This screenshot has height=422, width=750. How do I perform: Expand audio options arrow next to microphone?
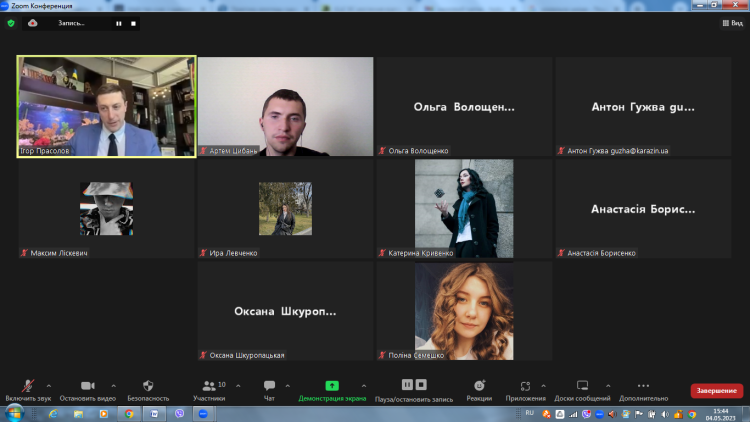[x=49, y=385]
